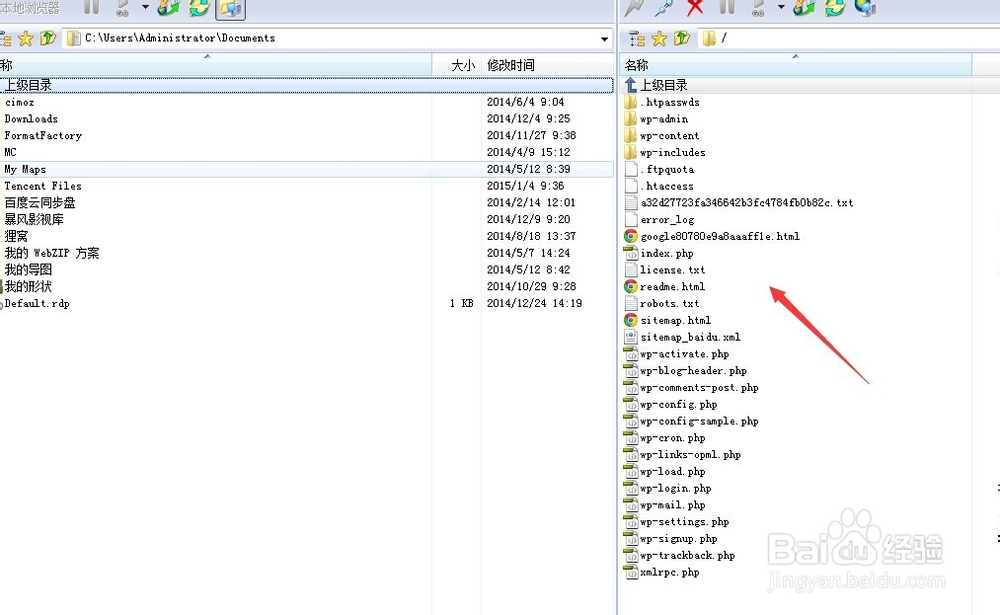Sort remote files by 名称 column header

[796, 65]
